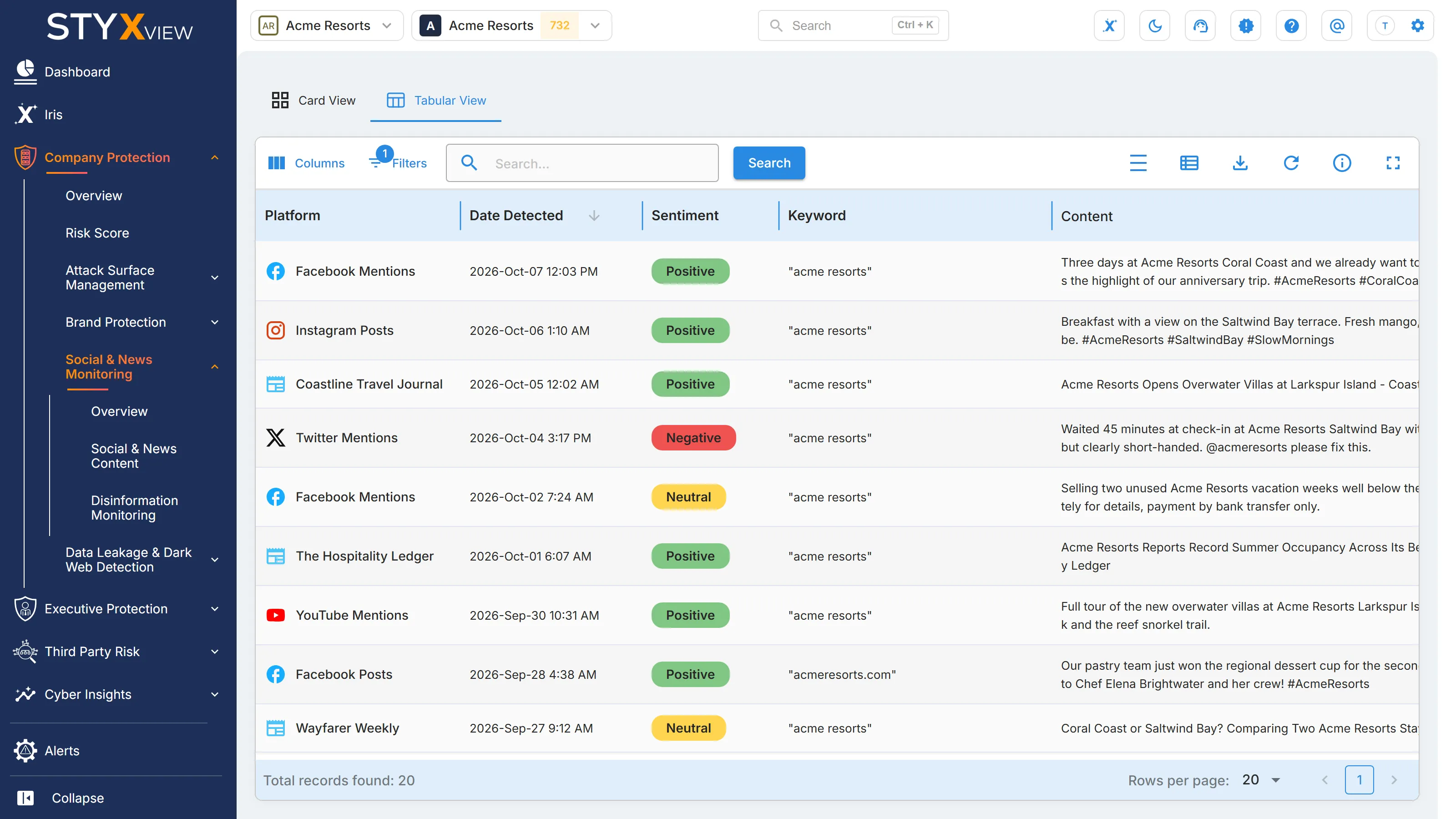Open alert badge icon in top bar
The width and height of the screenshot is (1456, 819).
[x=1246, y=25]
